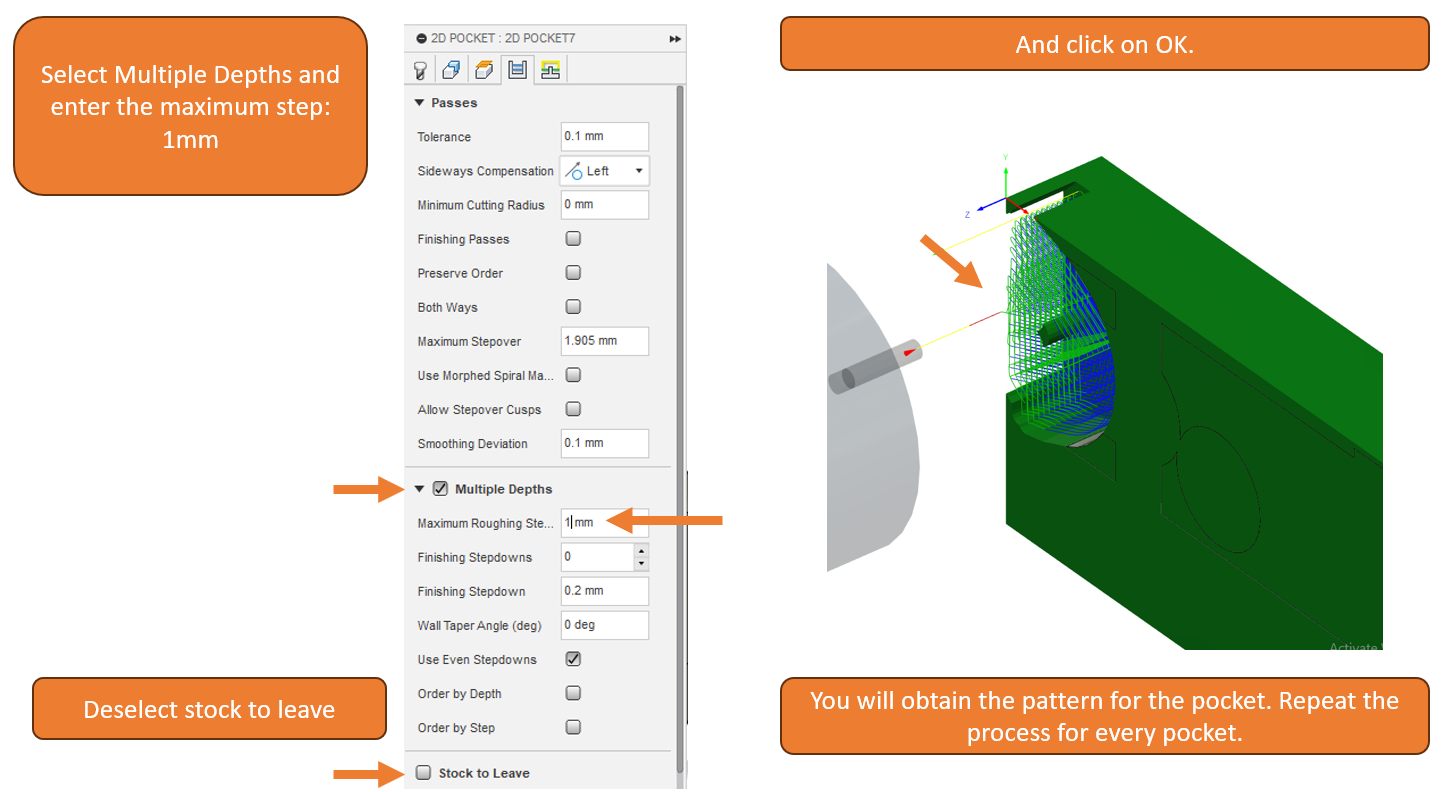Click the Maximum Roughing Stepdown field
1442x792 pixels.
pos(605,523)
